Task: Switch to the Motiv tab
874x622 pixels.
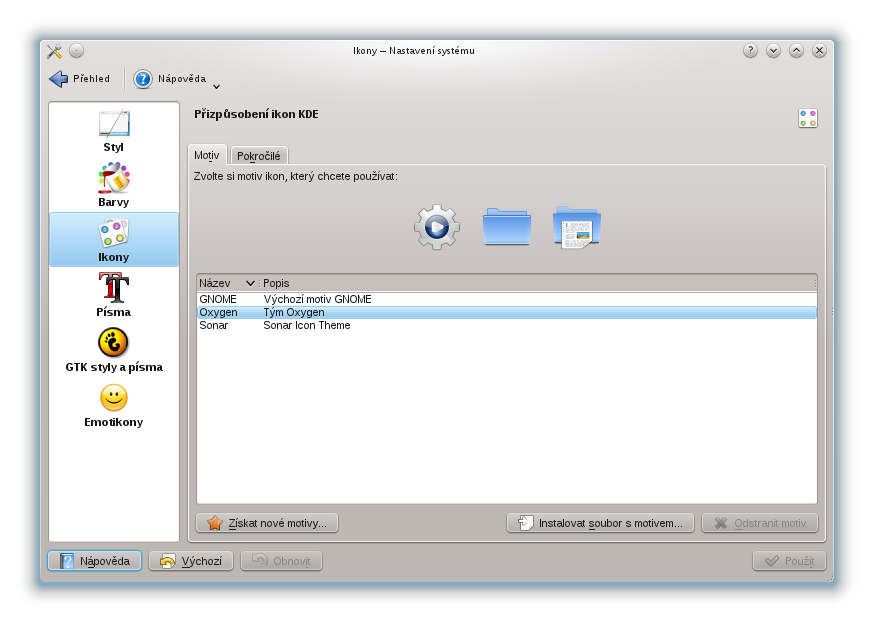Action: point(207,156)
